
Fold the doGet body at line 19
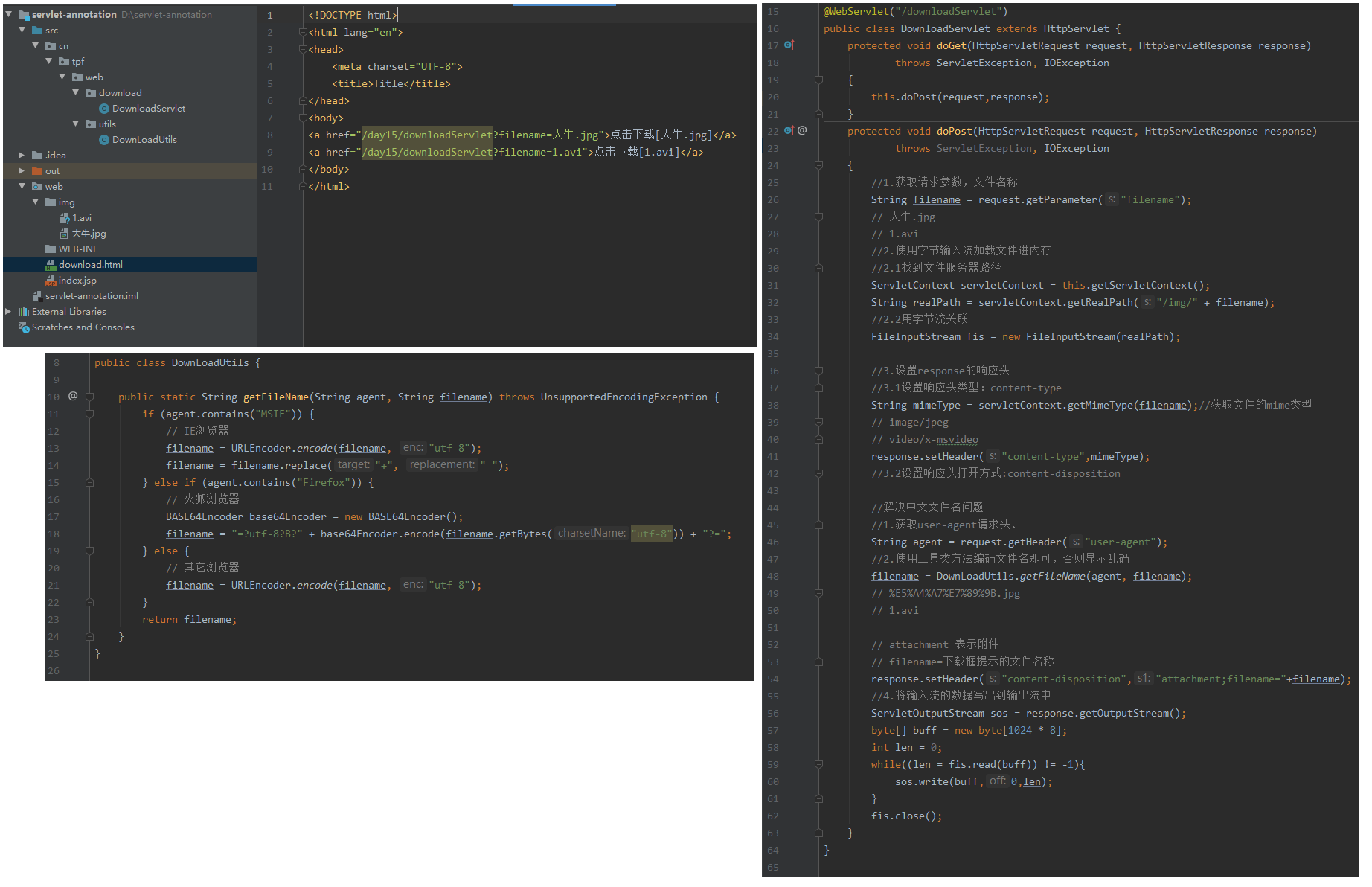pyautogui.click(x=818, y=80)
